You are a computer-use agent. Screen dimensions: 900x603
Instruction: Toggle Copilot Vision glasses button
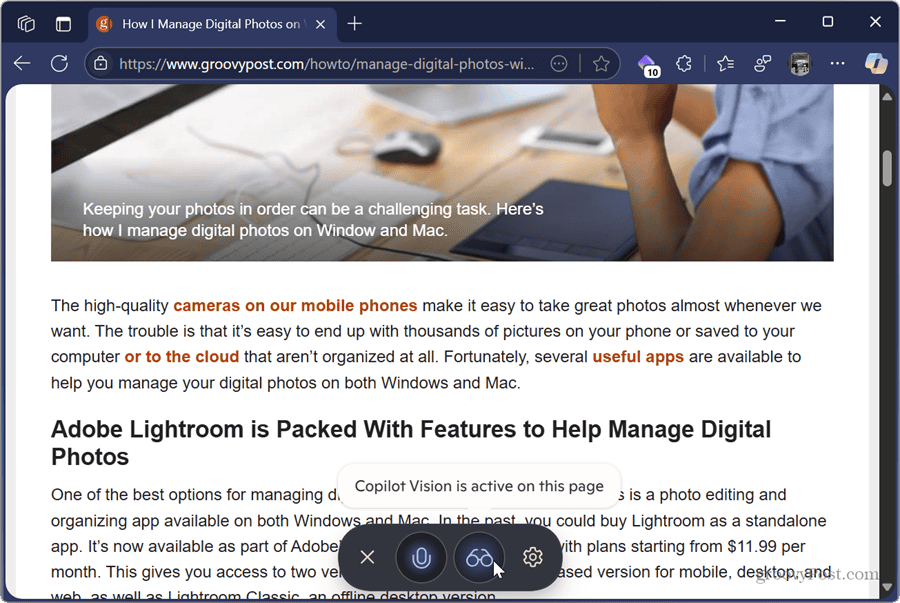[x=479, y=557]
